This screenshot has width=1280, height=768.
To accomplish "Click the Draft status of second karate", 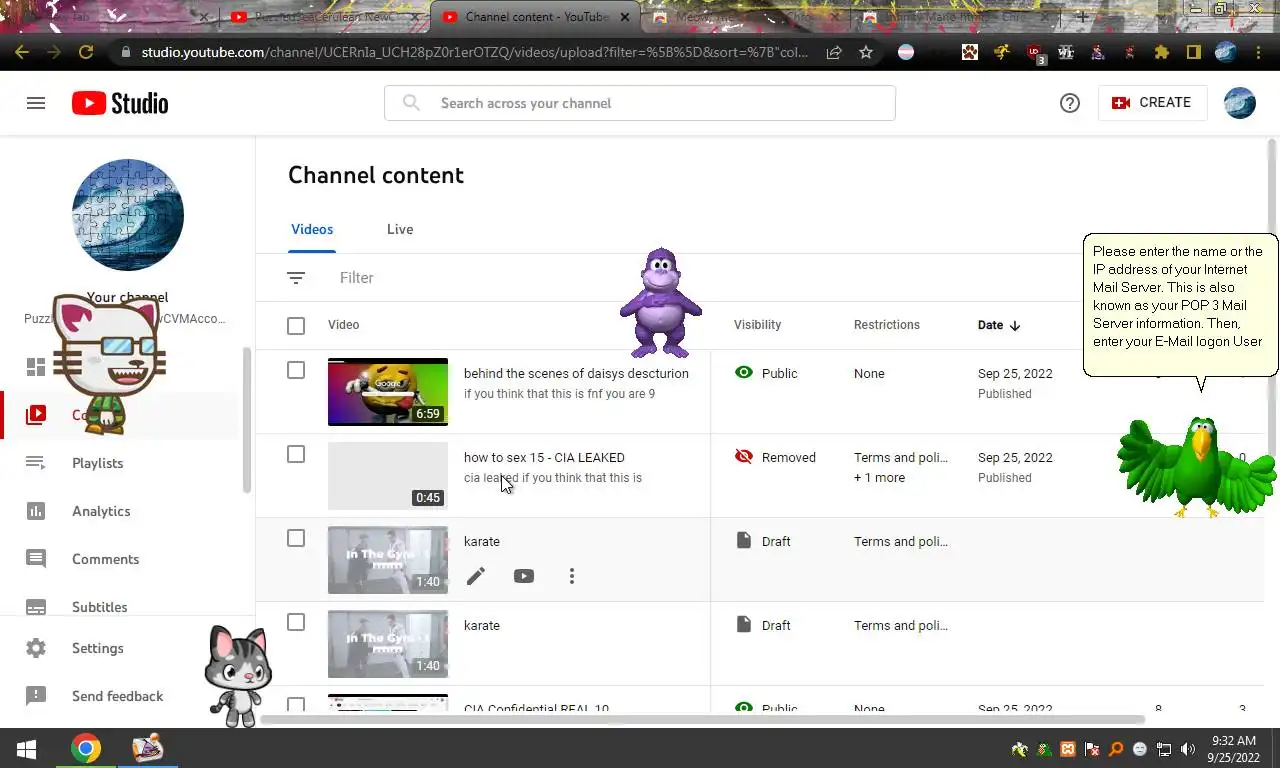I will (762, 625).
